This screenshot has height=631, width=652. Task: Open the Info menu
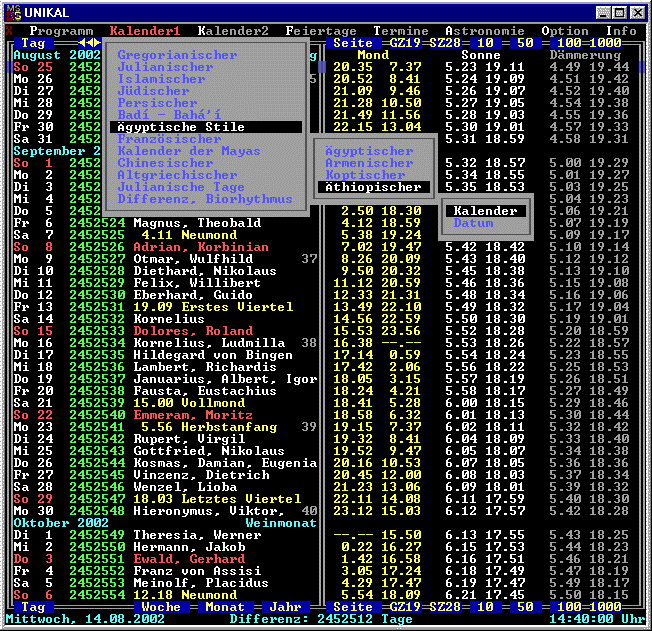pyautogui.click(x=621, y=31)
